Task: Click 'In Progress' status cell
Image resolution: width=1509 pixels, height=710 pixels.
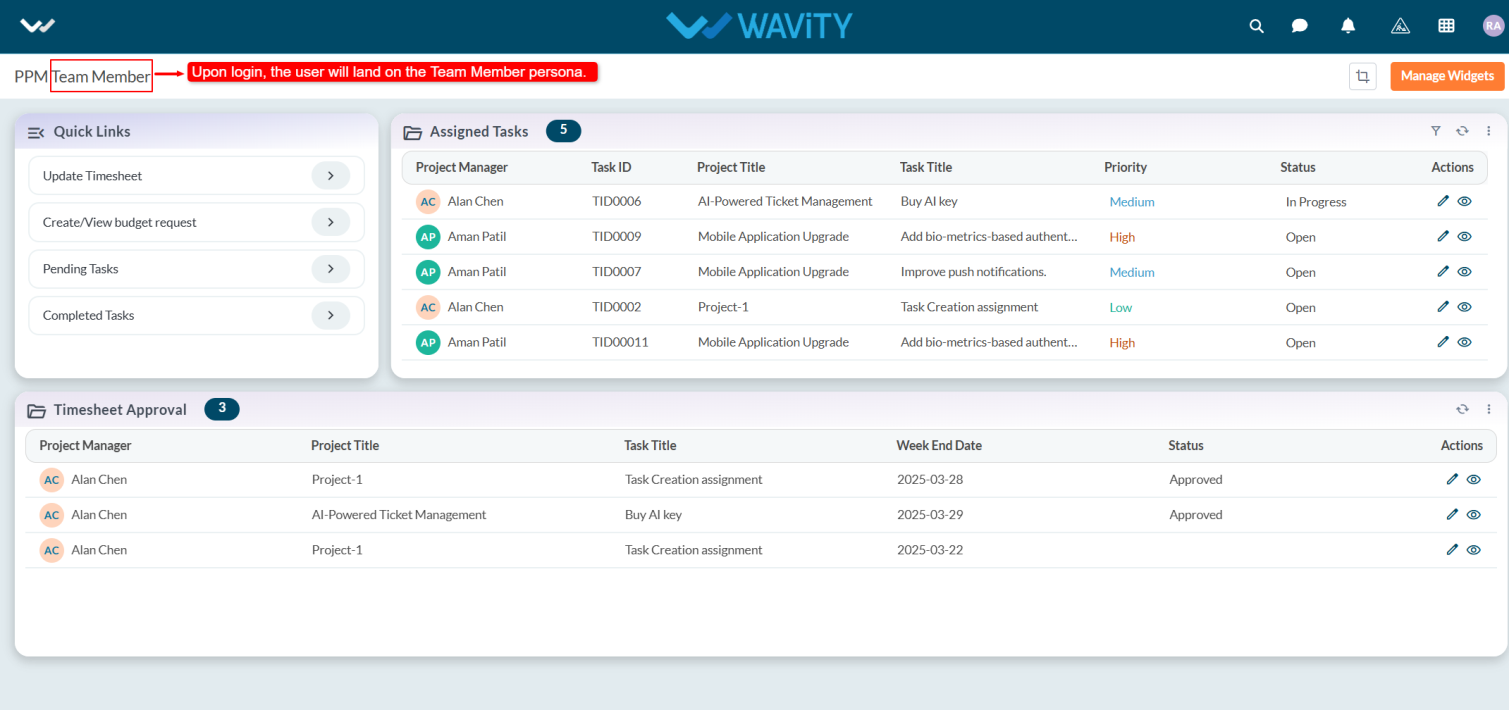Action: coord(1316,201)
